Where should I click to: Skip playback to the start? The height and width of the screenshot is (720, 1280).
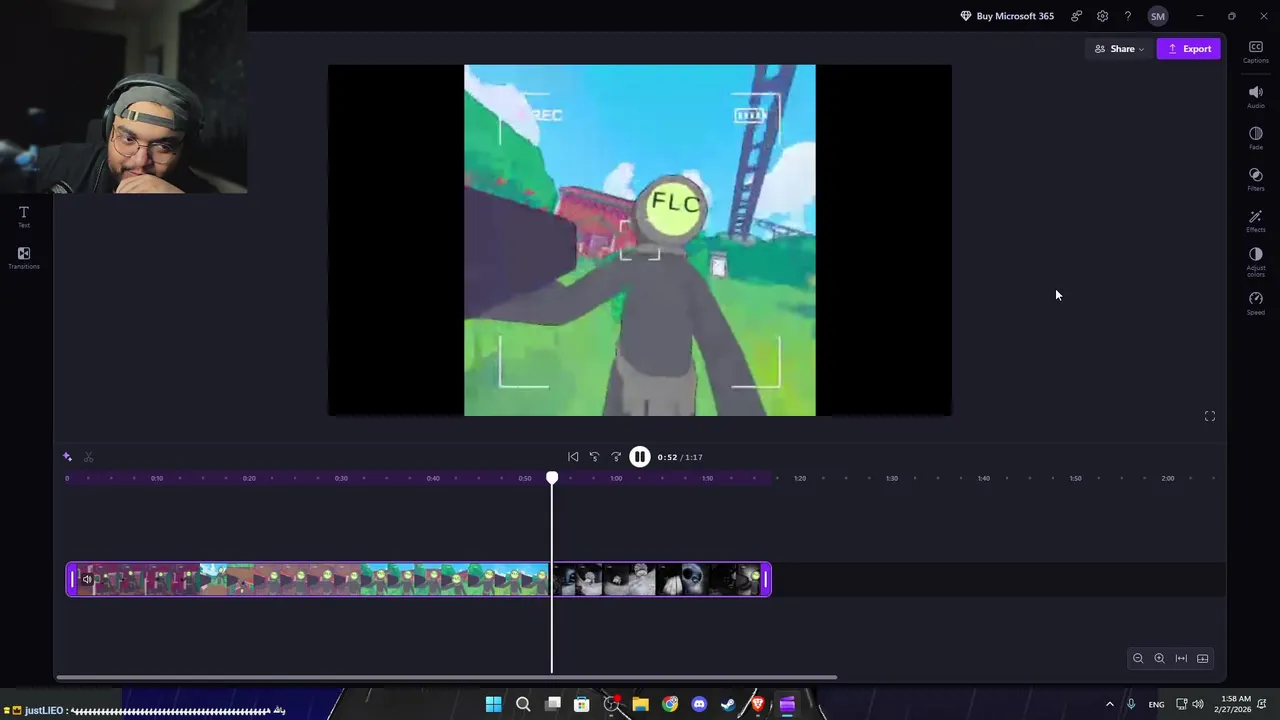573,457
